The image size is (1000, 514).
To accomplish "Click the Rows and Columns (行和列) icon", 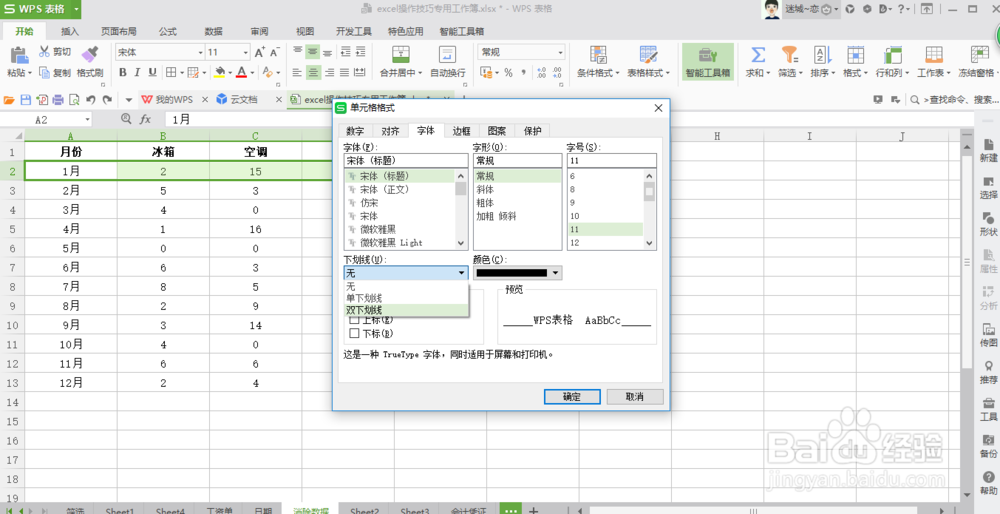I will 893,54.
